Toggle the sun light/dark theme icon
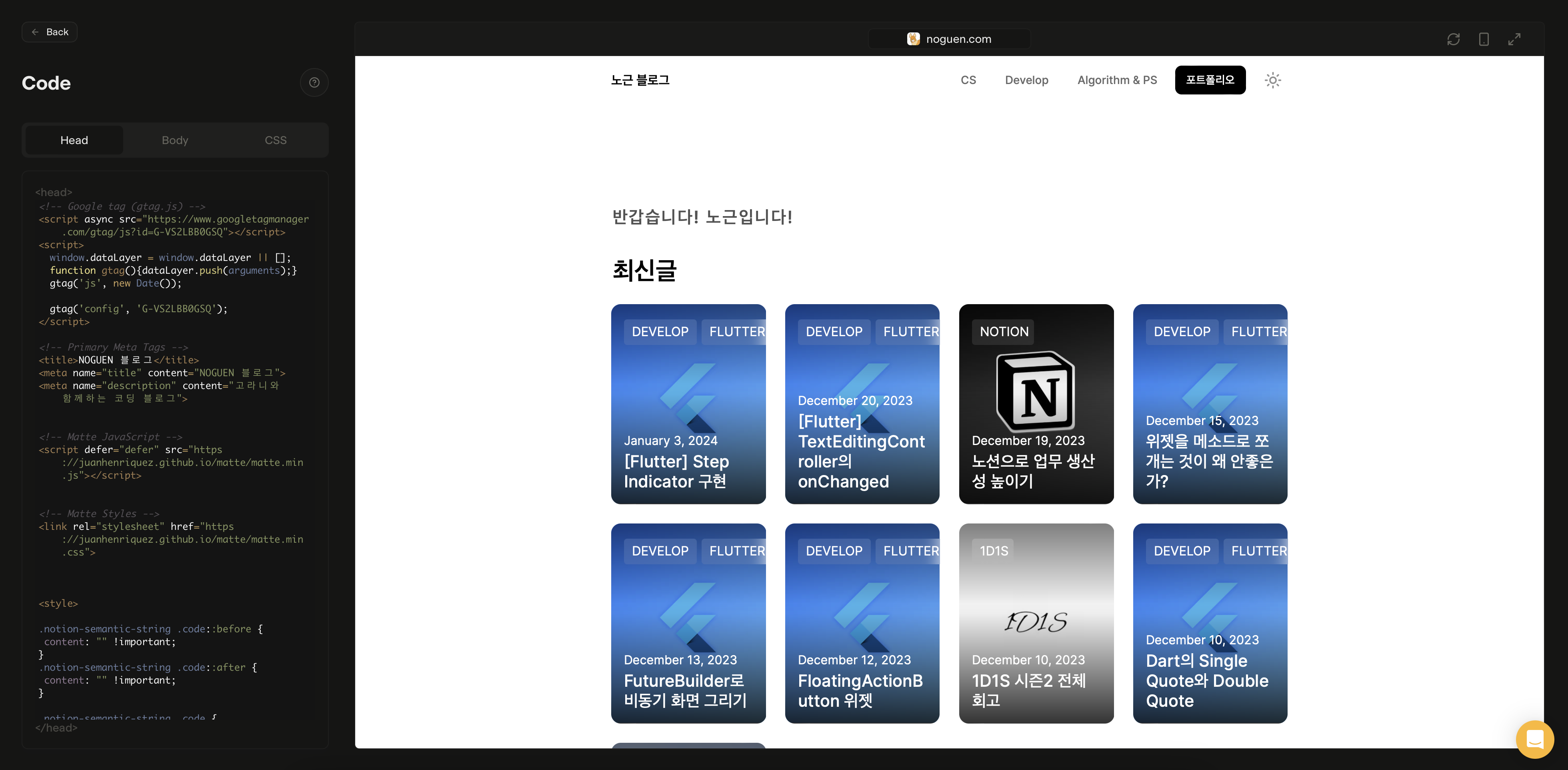Screen dimensions: 1568x770 pos(1273,80)
